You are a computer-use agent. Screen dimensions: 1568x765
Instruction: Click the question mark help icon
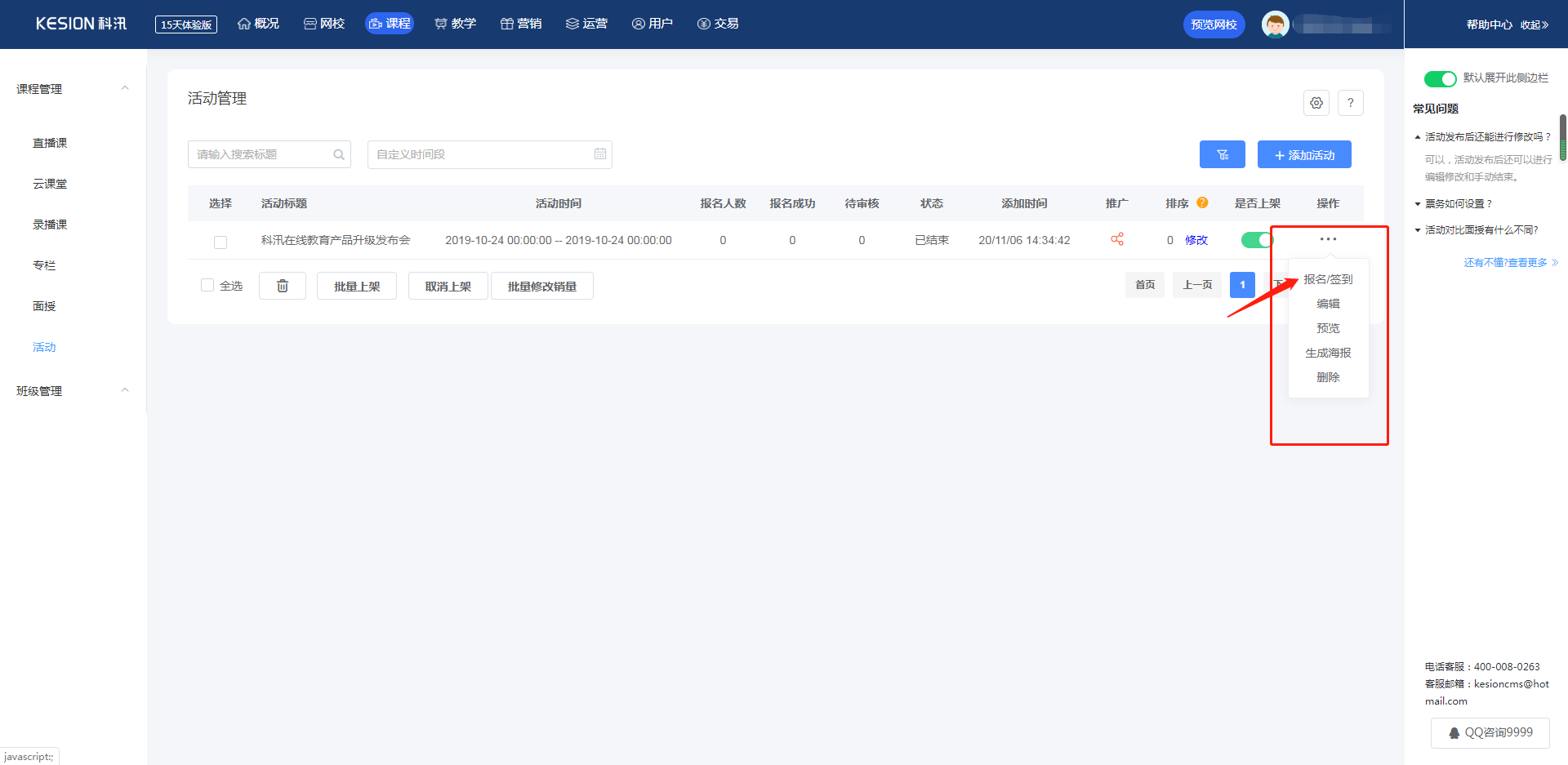1350,103
